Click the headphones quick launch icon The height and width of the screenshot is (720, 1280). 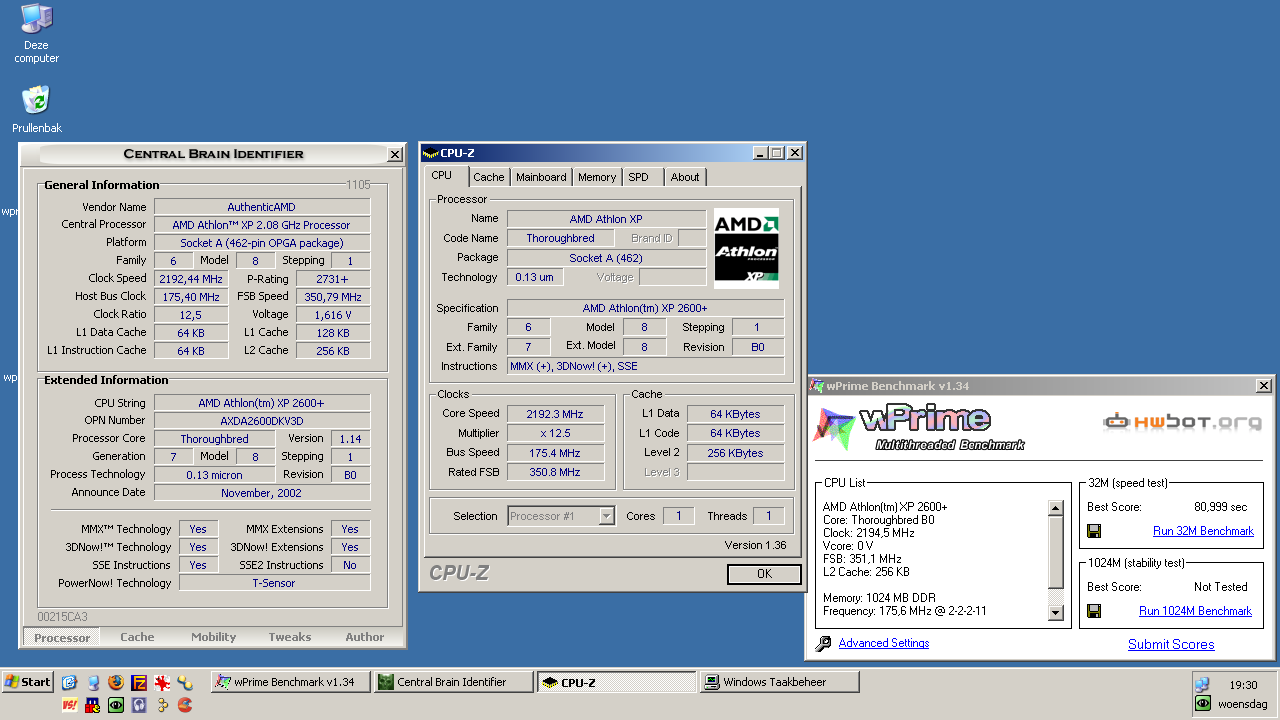(139, 705)
